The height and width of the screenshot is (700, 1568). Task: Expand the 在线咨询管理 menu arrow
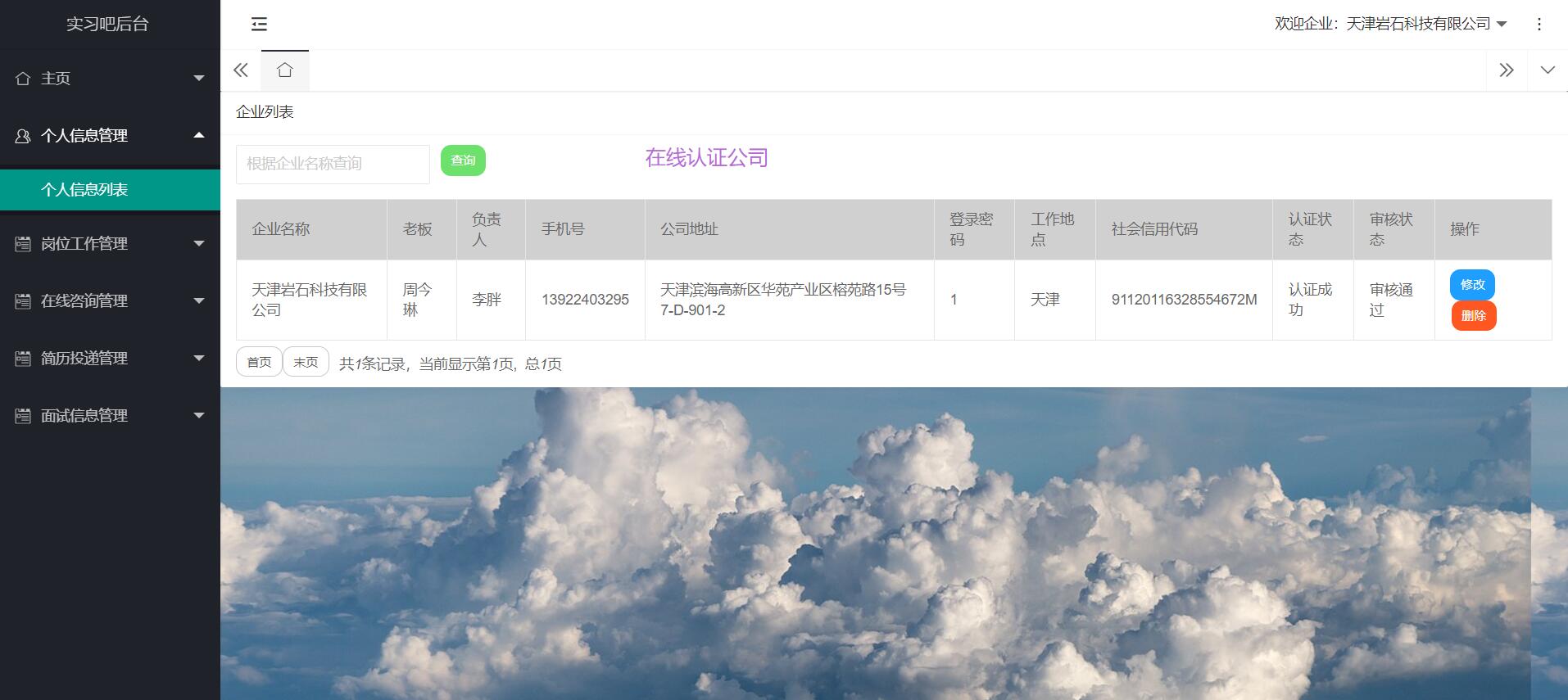[199, 301]
